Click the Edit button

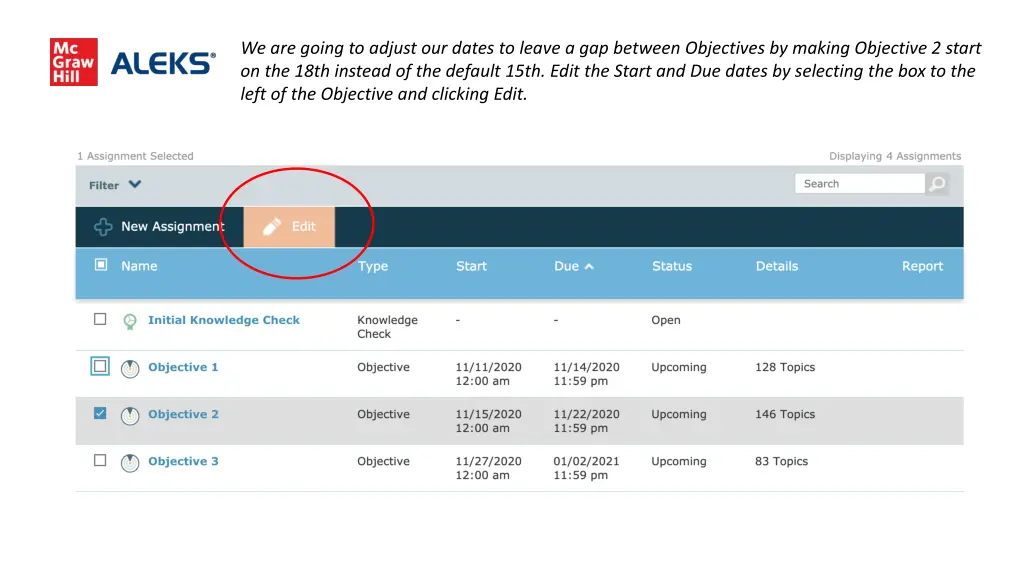coord(289,227)
